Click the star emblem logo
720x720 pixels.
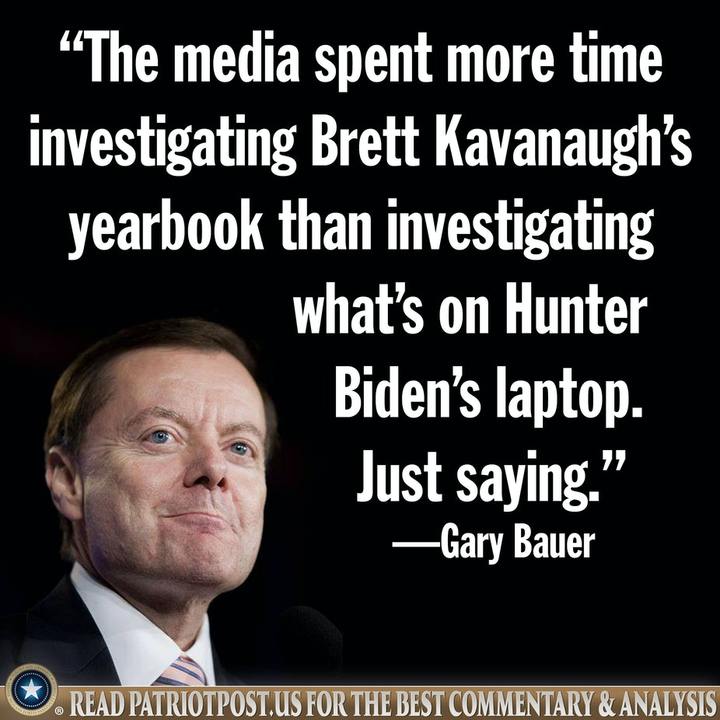tap(31, 689)
